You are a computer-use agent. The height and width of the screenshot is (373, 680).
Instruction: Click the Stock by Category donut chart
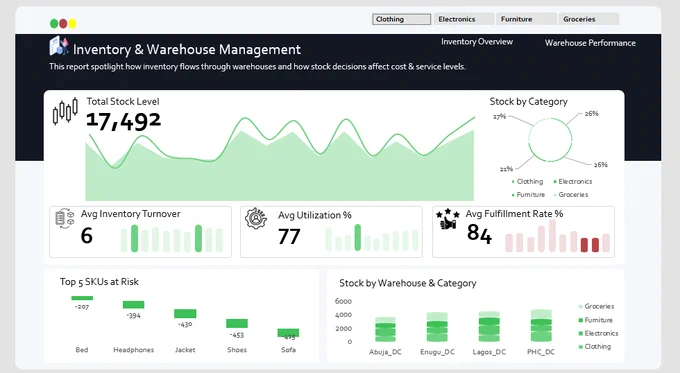pos(550,140)
